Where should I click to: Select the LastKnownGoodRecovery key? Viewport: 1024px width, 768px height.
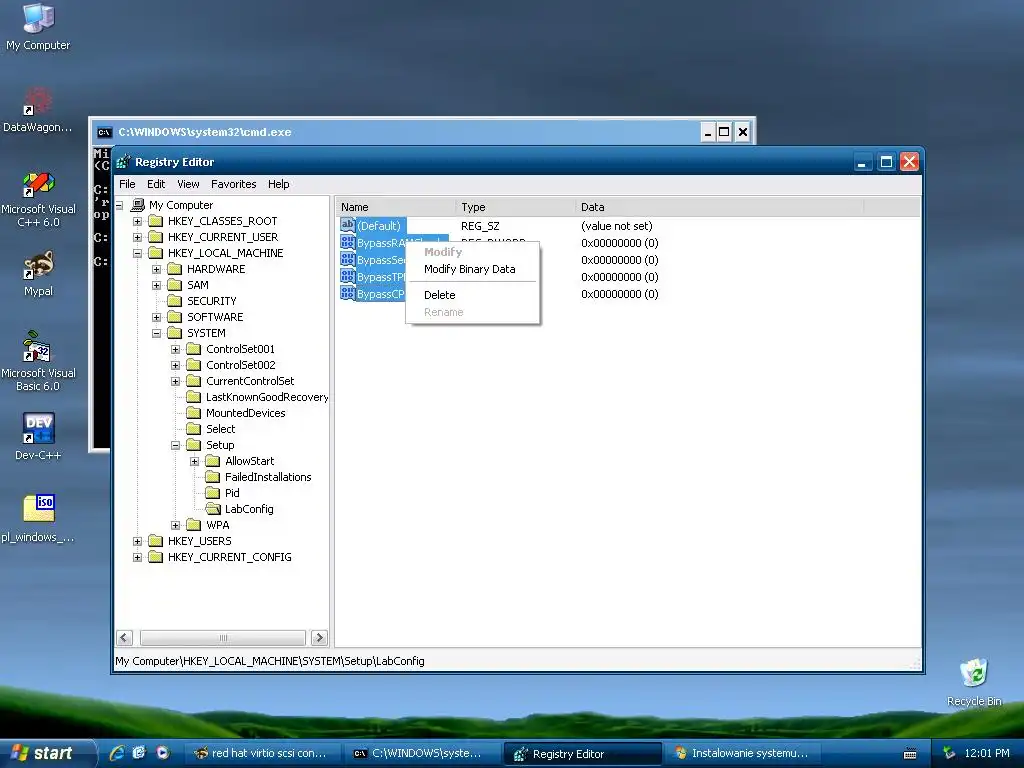coord(267,397)
